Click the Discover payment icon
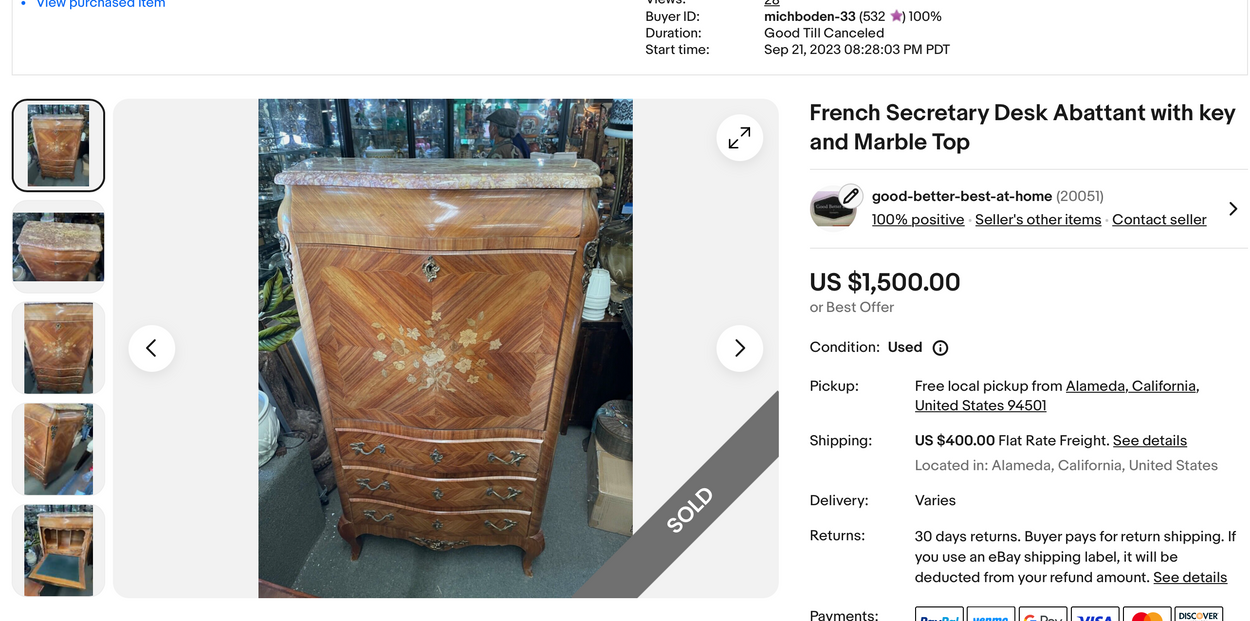 coord(1197,615)
